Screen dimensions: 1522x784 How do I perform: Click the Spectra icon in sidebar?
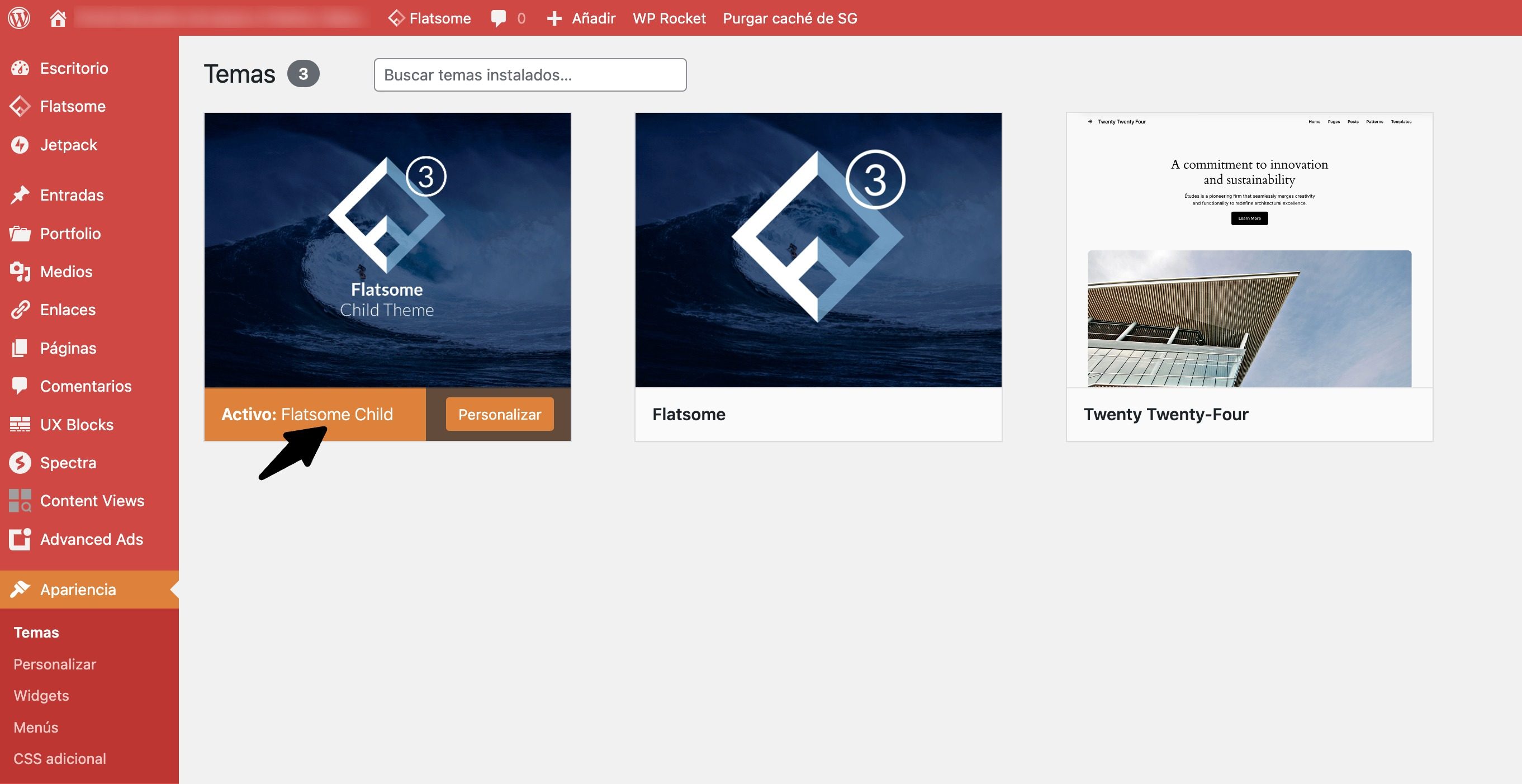tap(20, 463)
